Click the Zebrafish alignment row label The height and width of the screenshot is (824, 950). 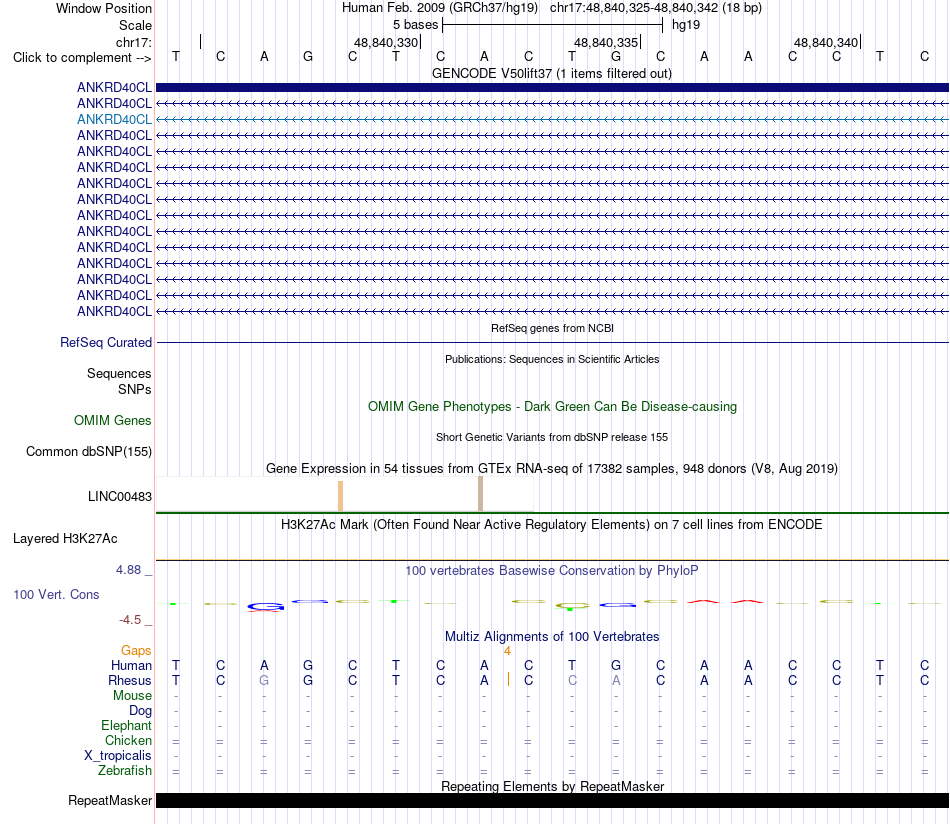125,771
